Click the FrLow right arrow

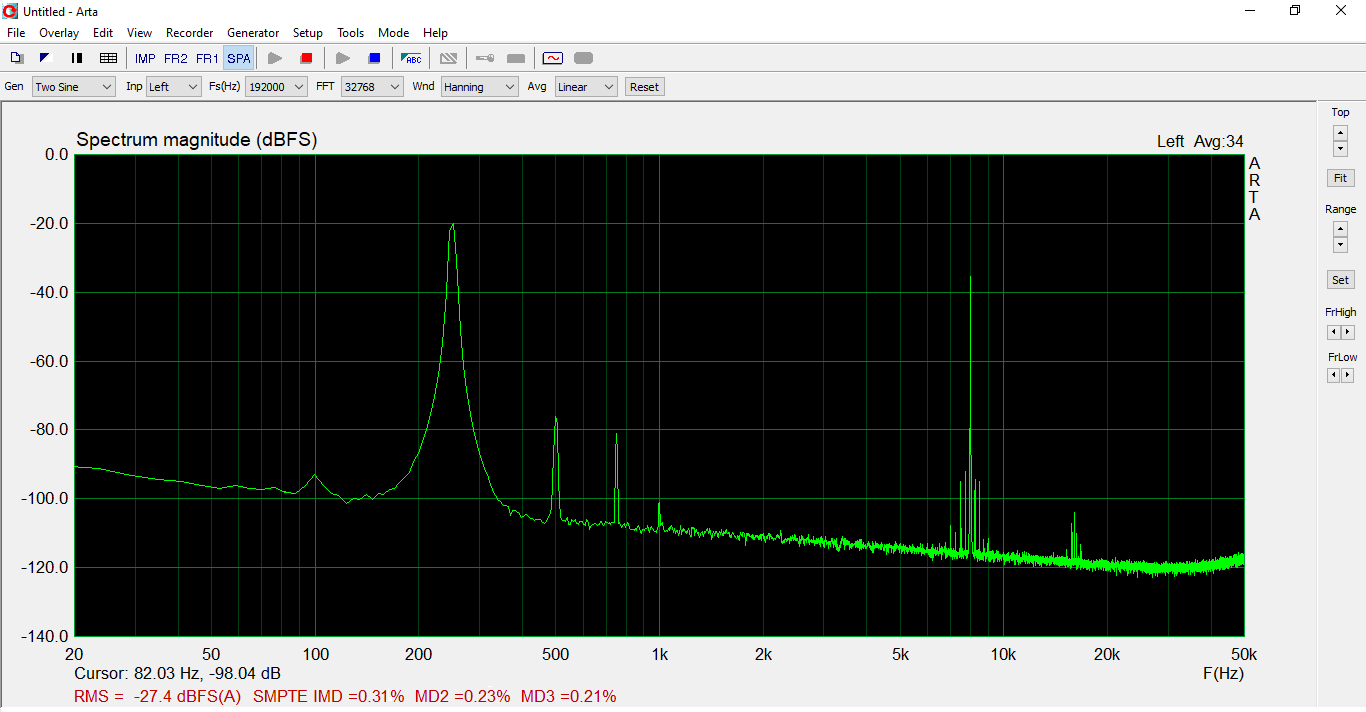1347,375
